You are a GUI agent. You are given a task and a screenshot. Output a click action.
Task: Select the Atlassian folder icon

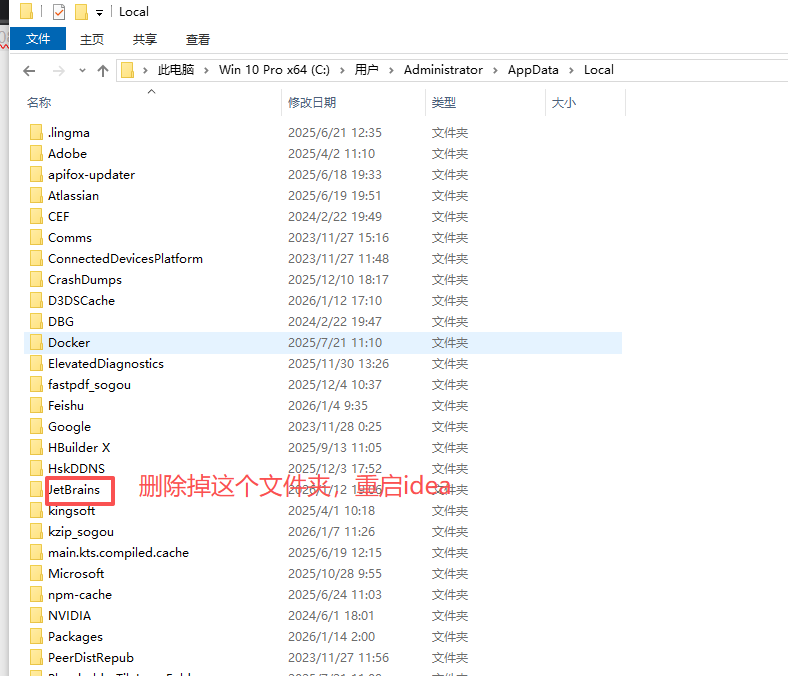tap(36, 196)
